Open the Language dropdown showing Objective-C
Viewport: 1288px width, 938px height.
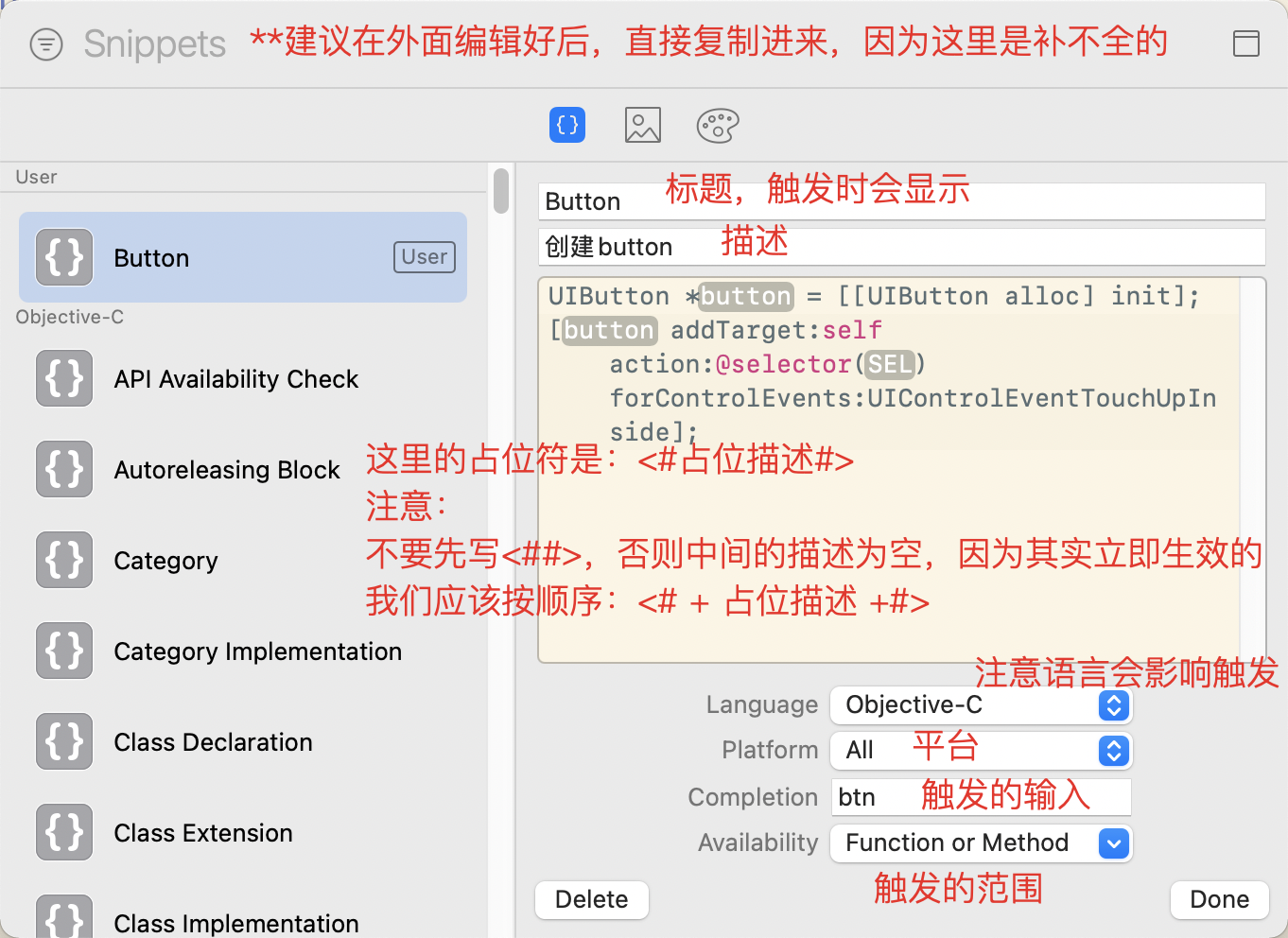coord(982,704)
